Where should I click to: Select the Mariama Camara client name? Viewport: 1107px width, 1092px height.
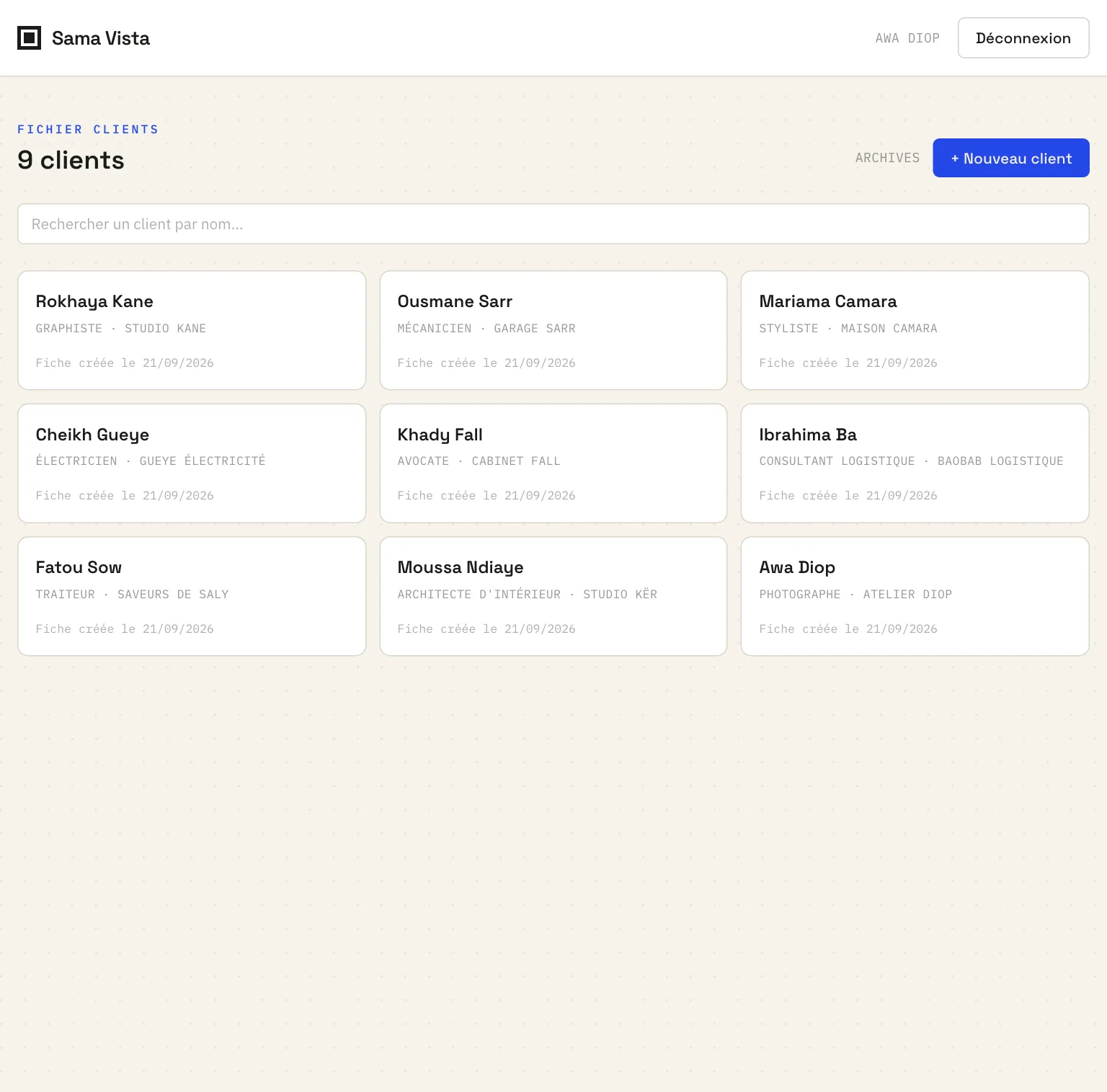[x=828, y=301]
